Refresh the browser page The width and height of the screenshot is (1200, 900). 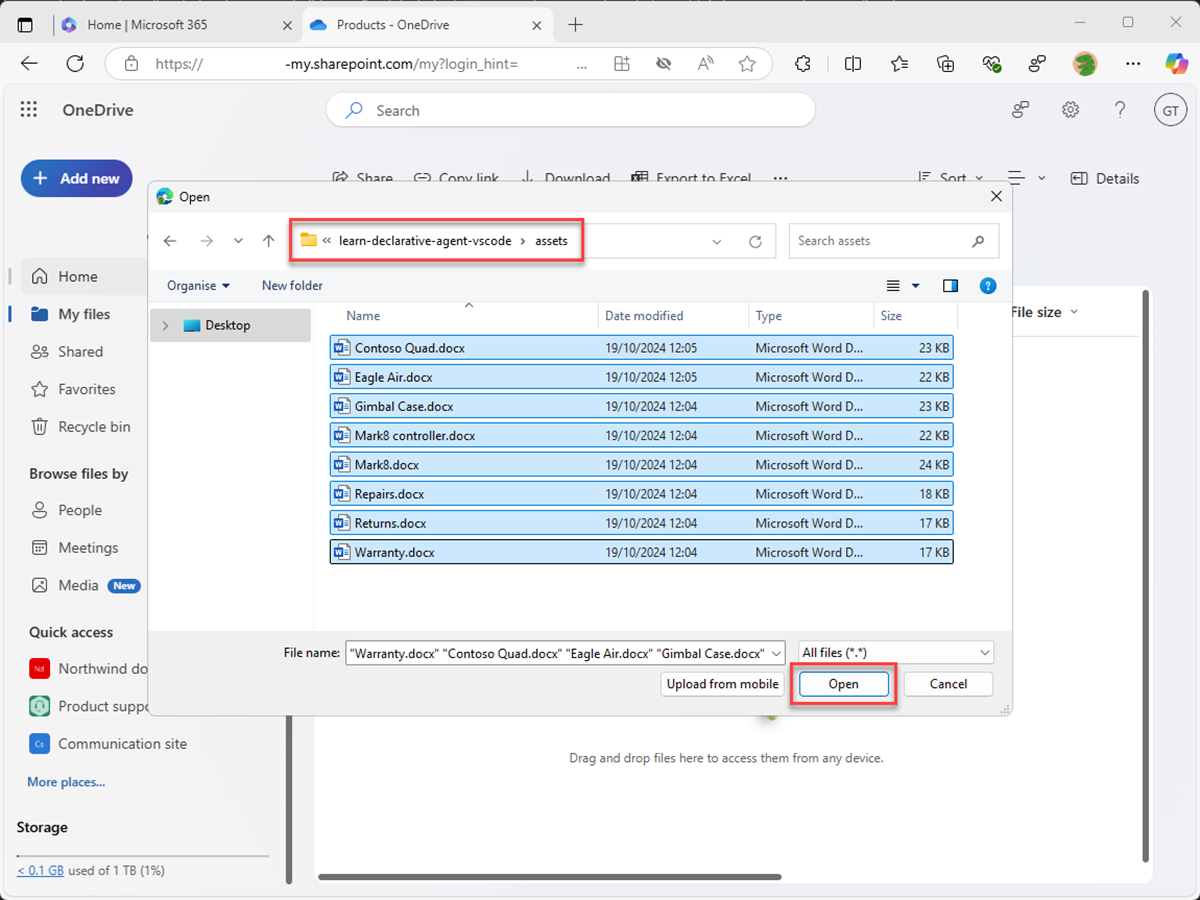(x=75, y=63)
